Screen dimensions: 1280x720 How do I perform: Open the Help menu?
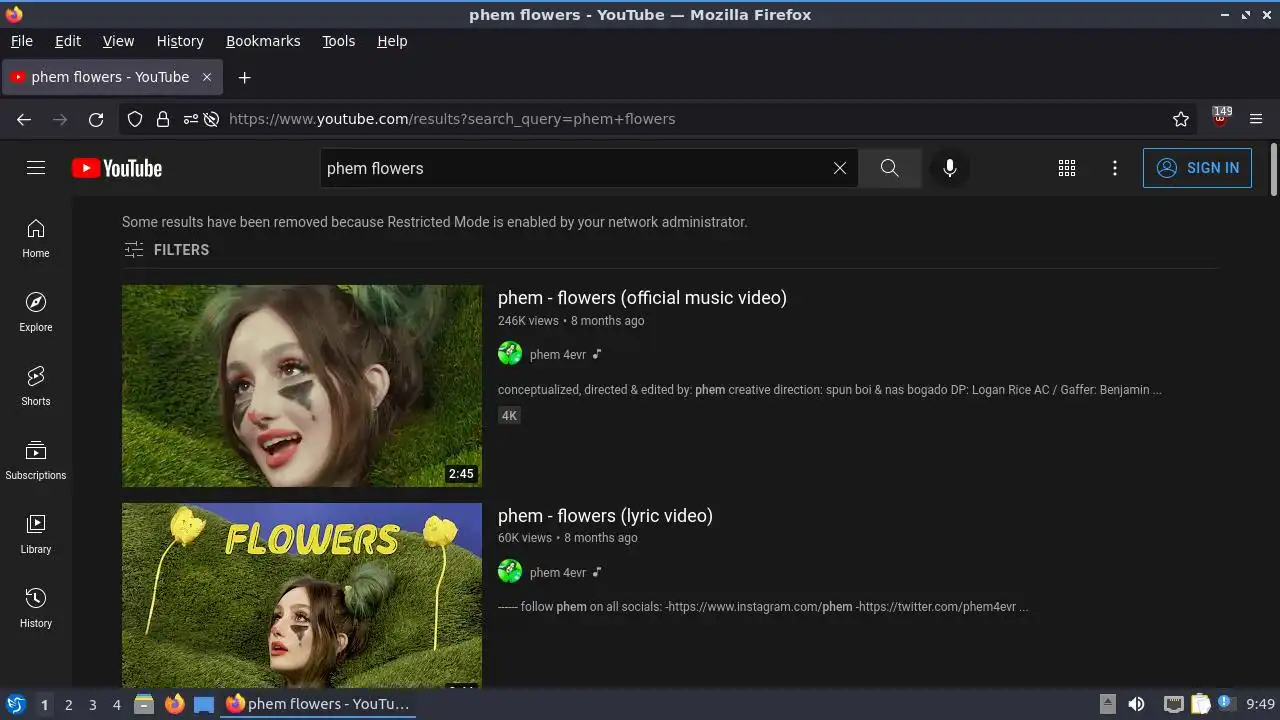coord(392,41)
